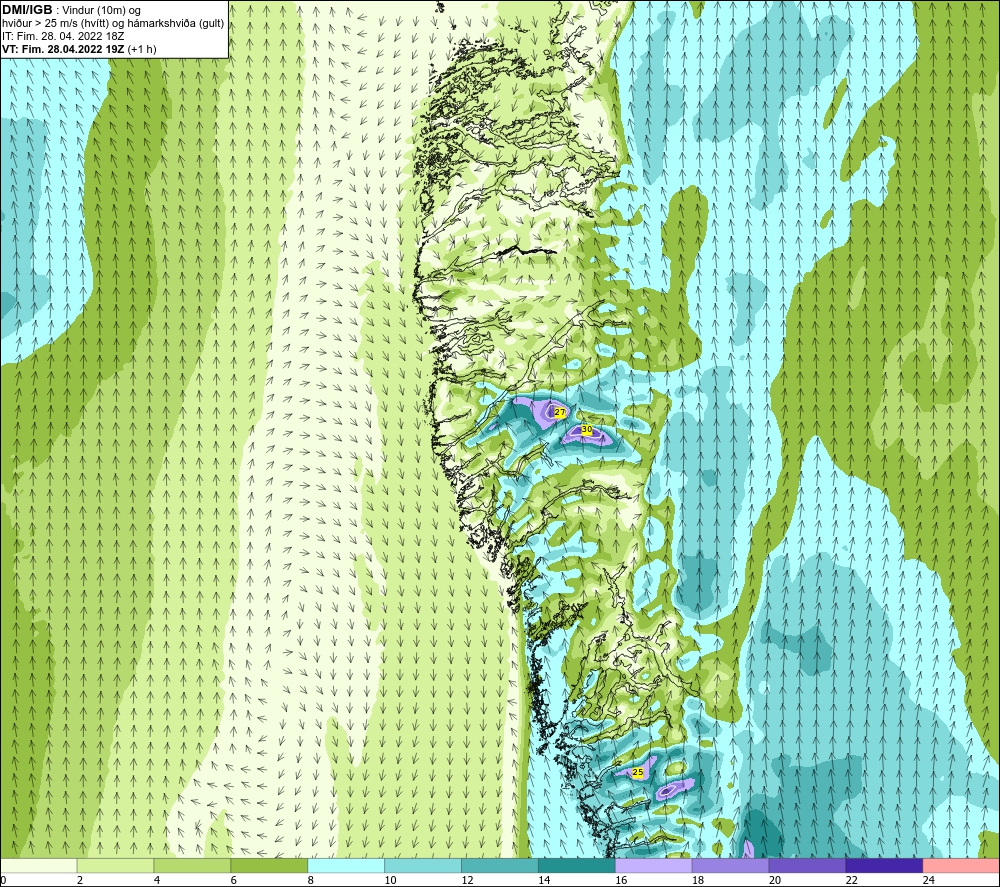The image size is (1000, 887).
Task: Click the legend scale value 20
Action: [x=775, y=880]
